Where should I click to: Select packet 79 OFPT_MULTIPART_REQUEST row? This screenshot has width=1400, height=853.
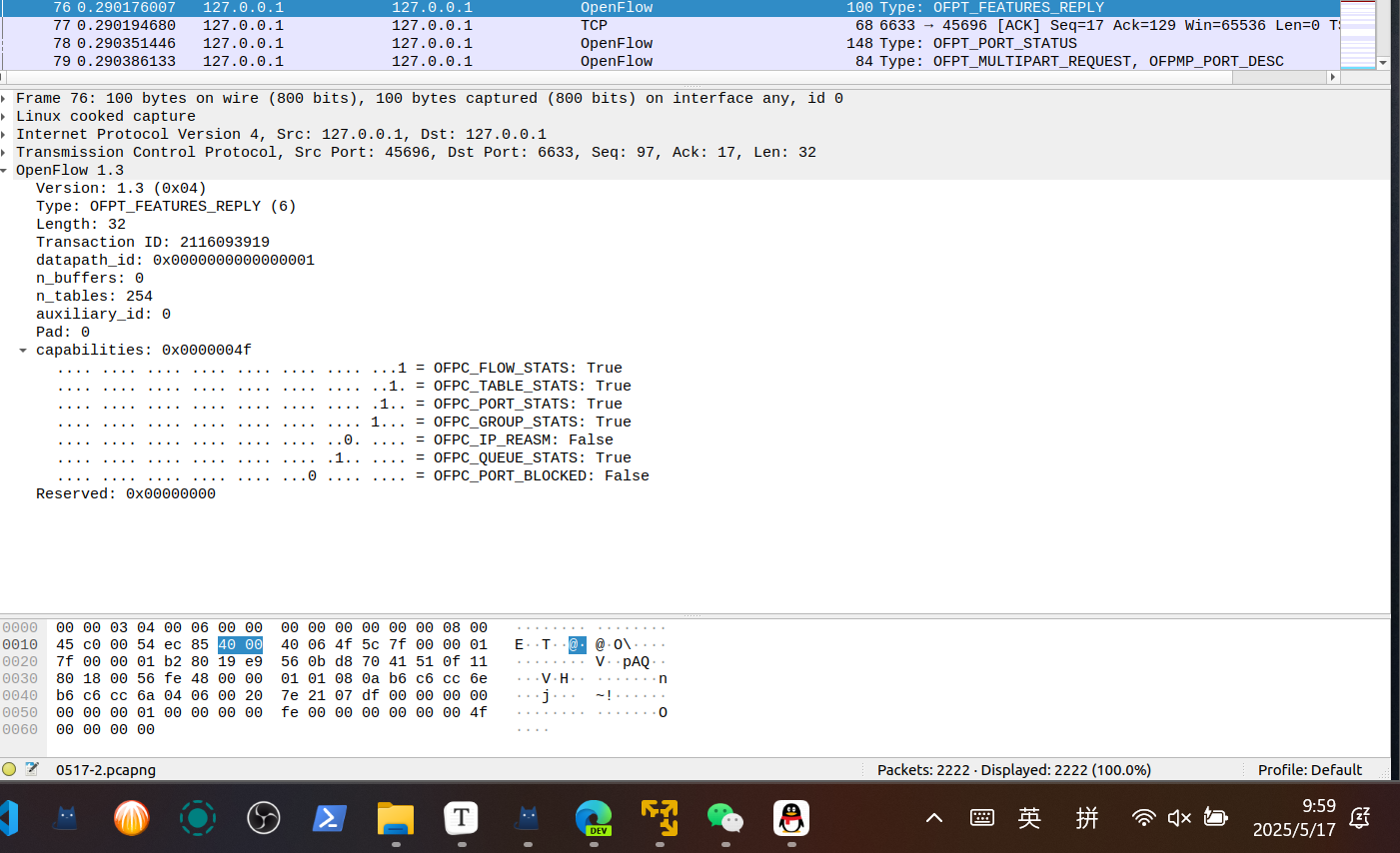coord(600,62)
